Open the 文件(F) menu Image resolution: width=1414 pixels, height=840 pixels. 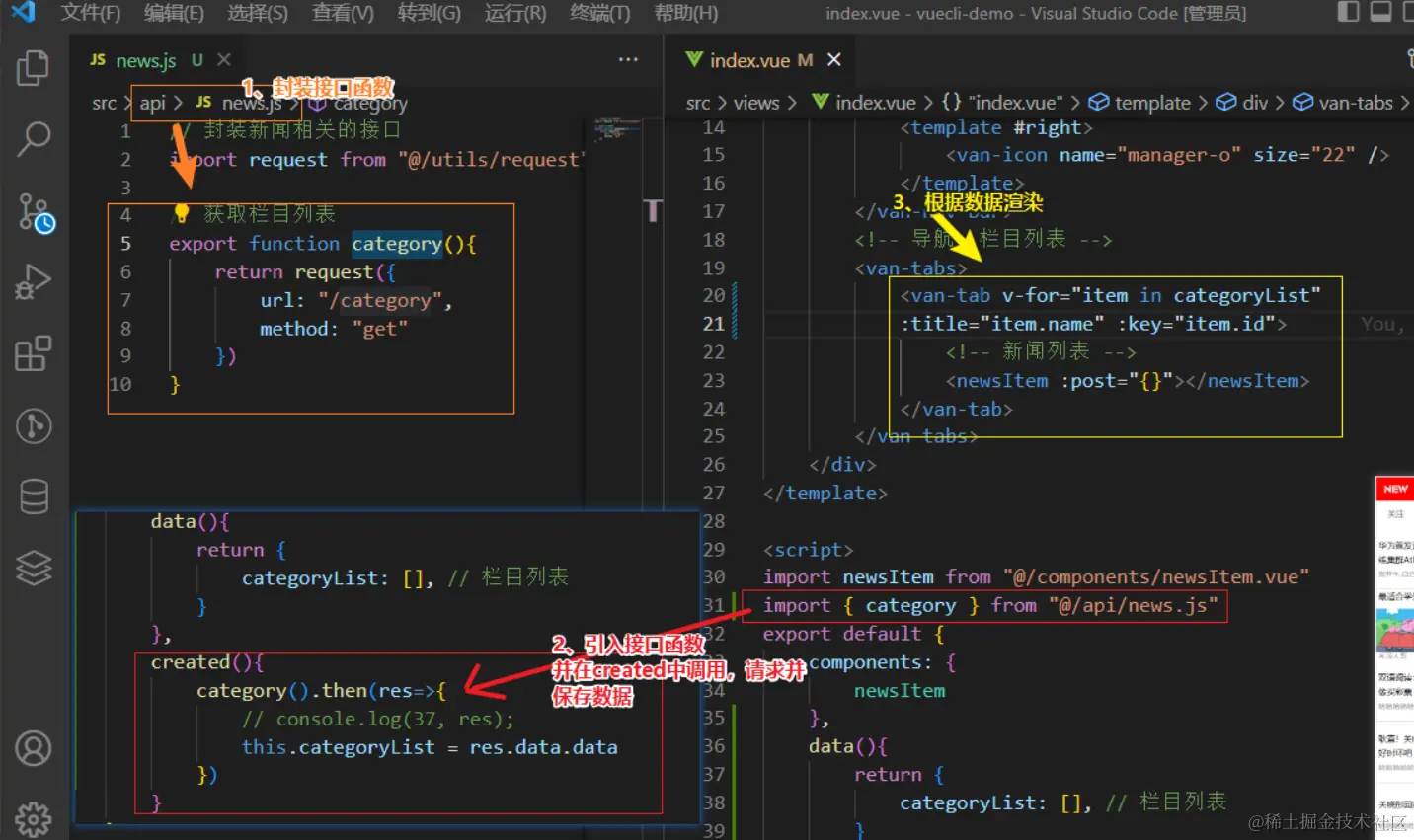[90, 13]
